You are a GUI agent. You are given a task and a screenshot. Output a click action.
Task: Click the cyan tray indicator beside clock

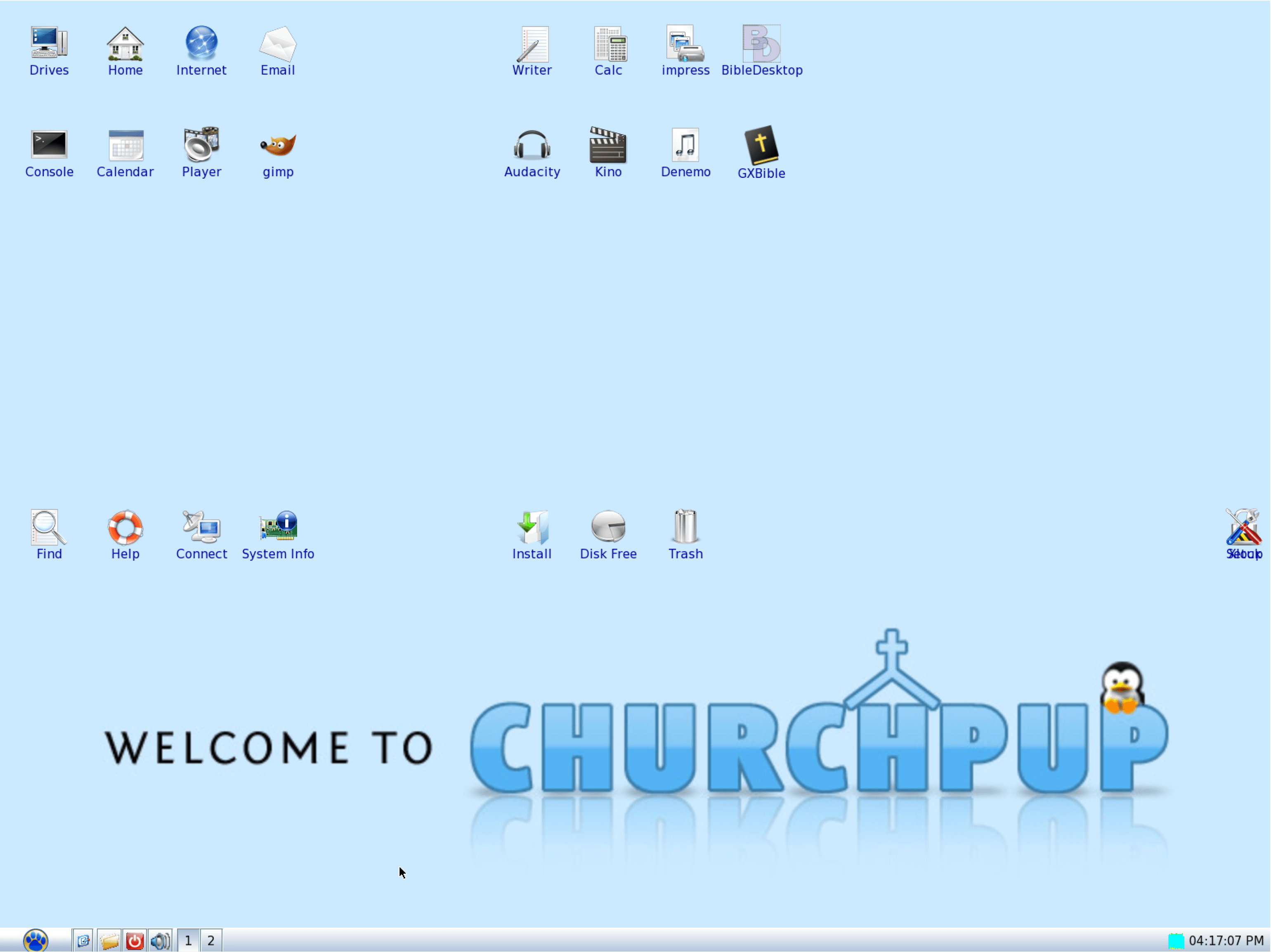point(1176,940)
